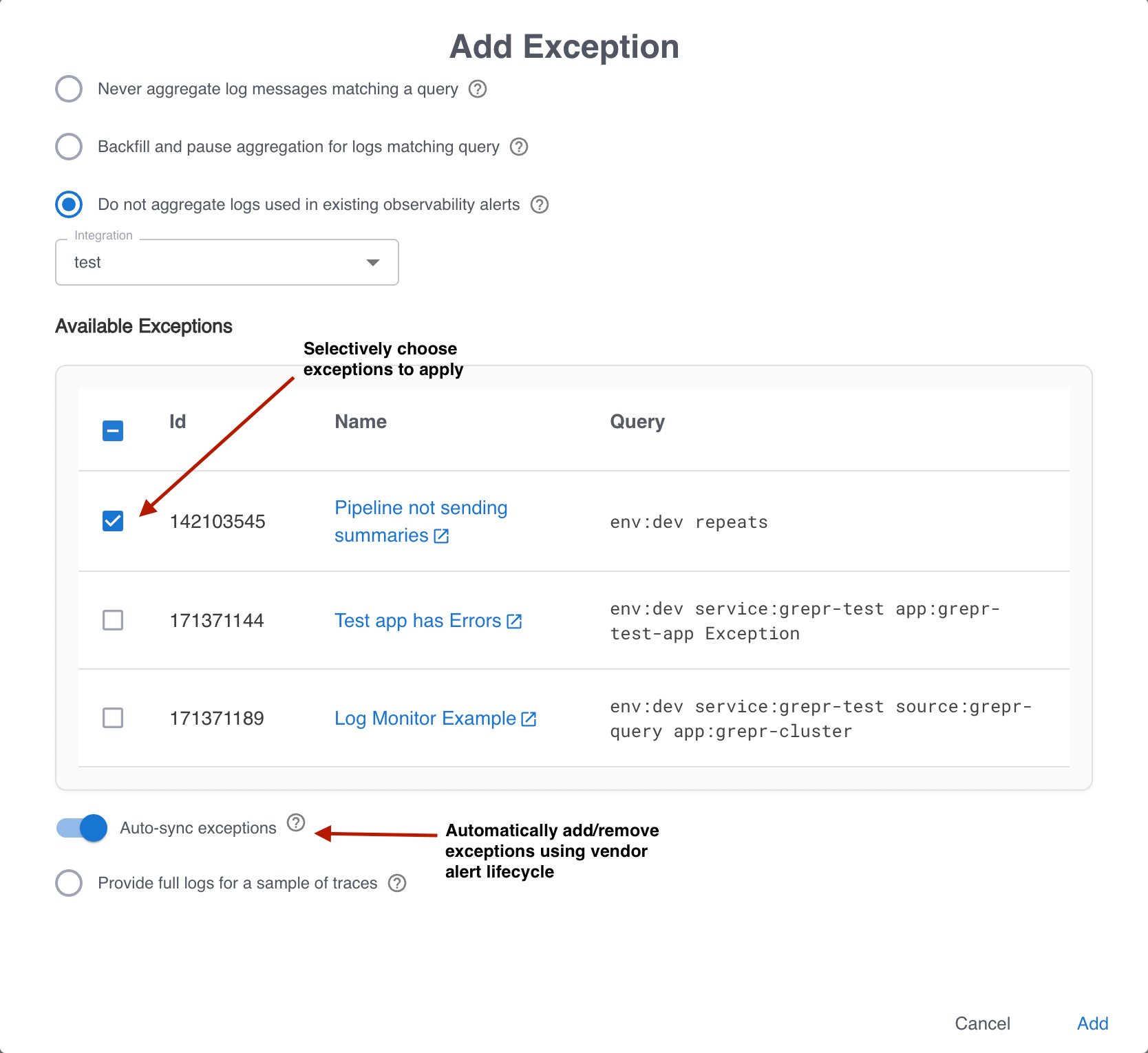Uncheck exception 142103545 checkbox
Viewport: 1148px width, 1053px height.
coord(113,521)
